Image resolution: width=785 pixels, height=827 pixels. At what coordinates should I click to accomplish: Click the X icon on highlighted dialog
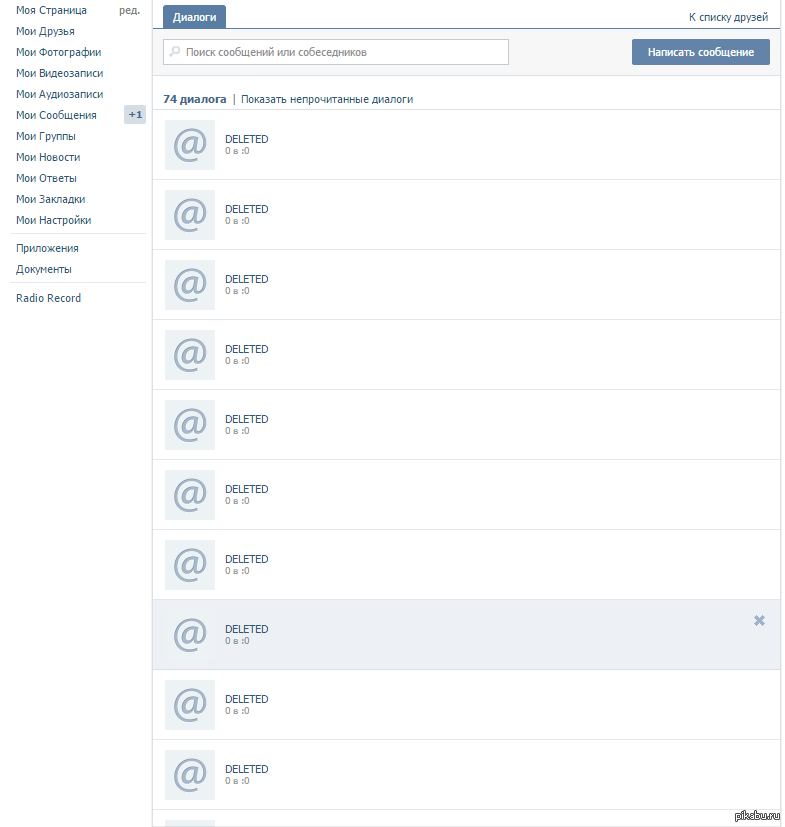click(759, 621)
